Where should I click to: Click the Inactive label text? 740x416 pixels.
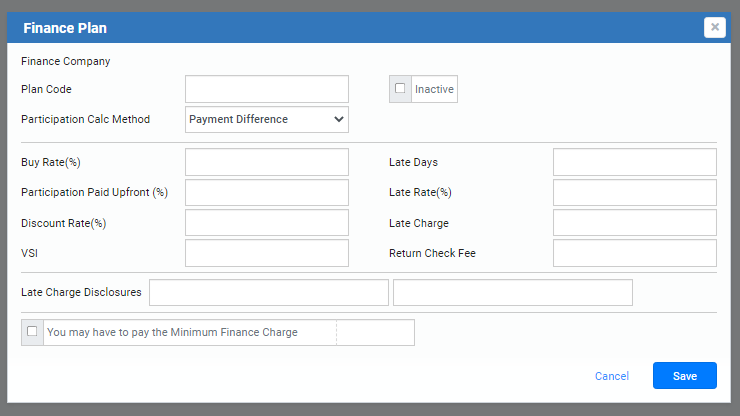(x=434, y=89)
